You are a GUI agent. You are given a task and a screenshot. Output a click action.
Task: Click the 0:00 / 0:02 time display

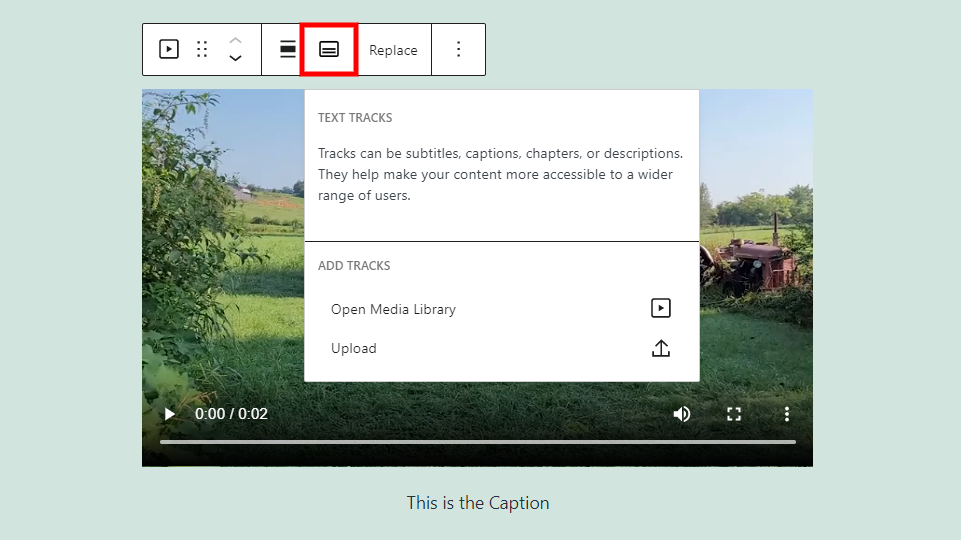[231, 414]
